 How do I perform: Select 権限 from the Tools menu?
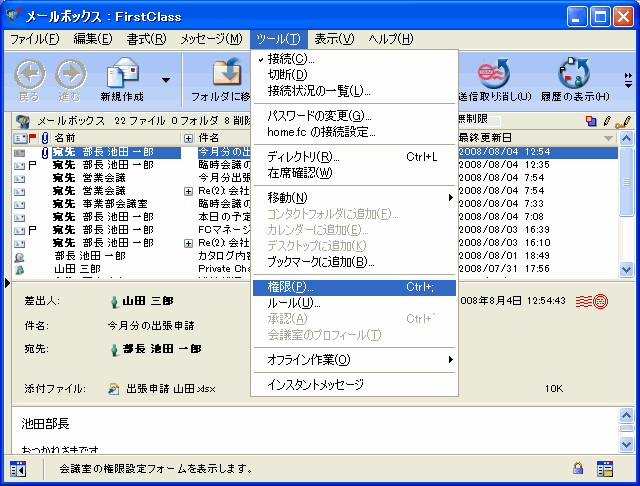point(290,288)
